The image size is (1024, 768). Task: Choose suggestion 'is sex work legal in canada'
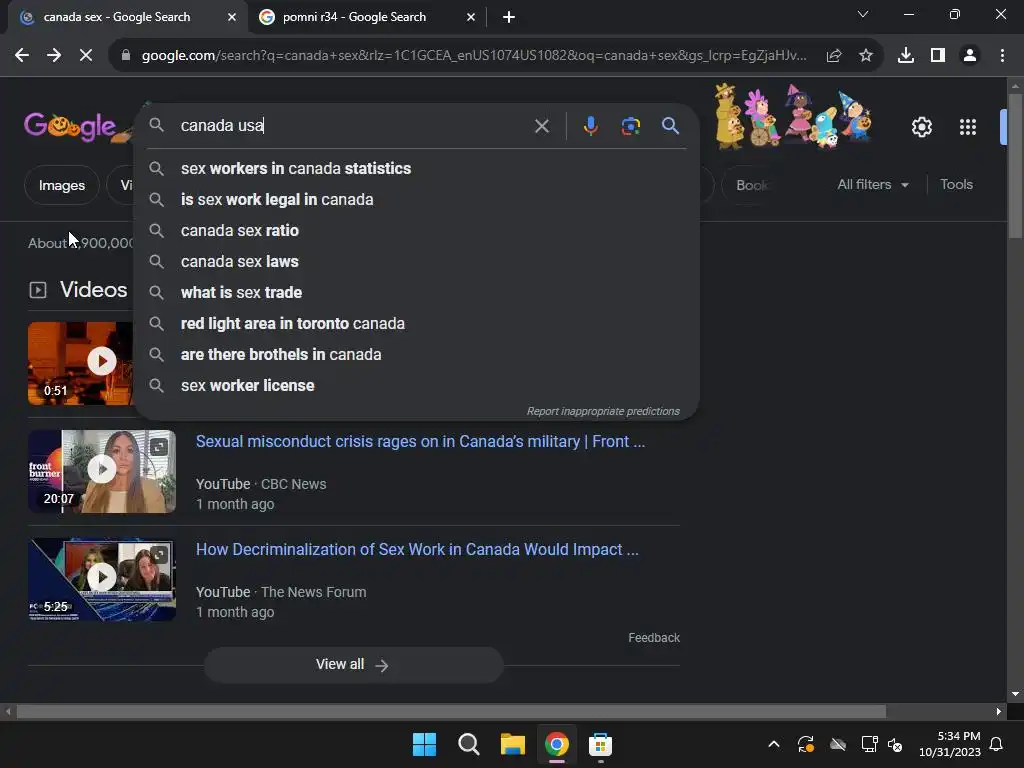[416, 199]
